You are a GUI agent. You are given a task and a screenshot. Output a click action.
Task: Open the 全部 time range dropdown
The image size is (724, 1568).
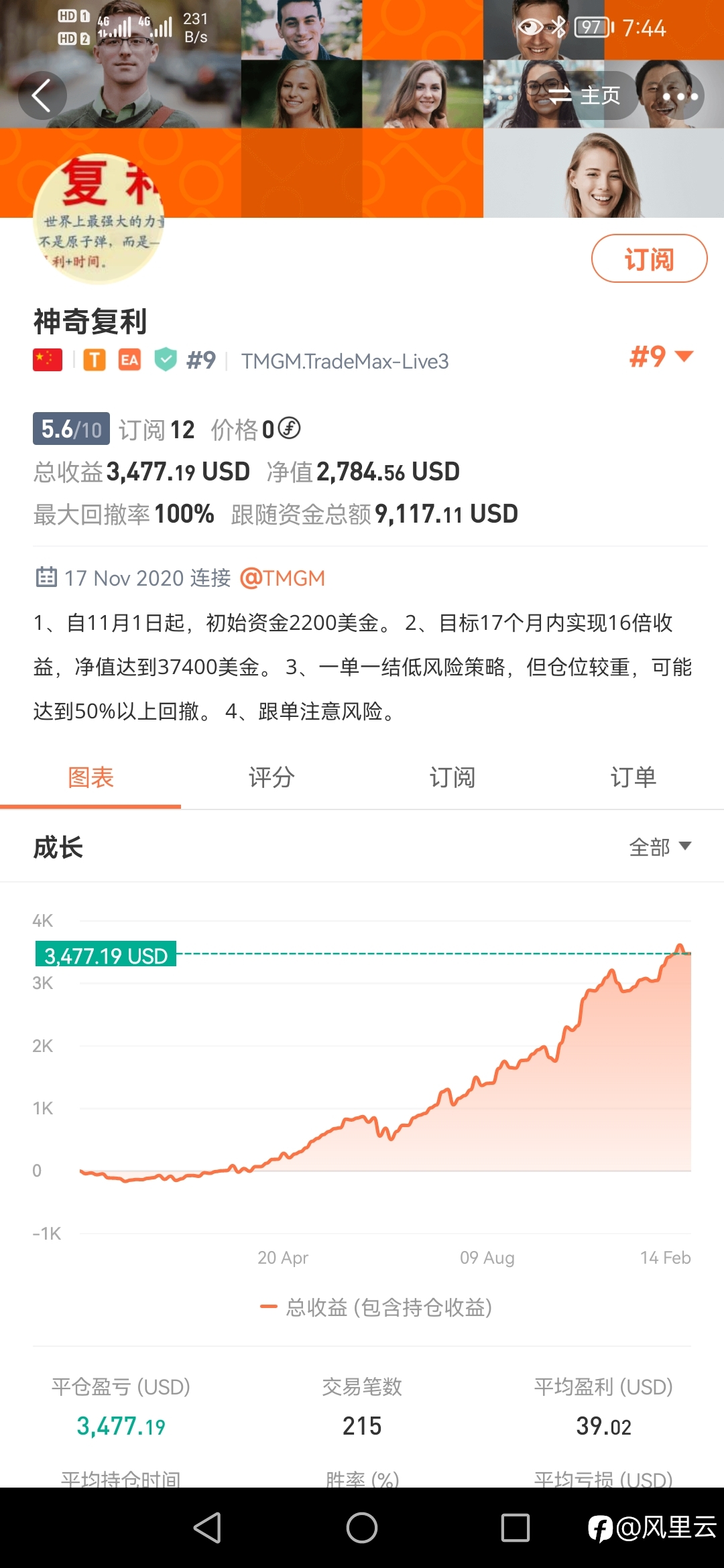click(660, 847)
